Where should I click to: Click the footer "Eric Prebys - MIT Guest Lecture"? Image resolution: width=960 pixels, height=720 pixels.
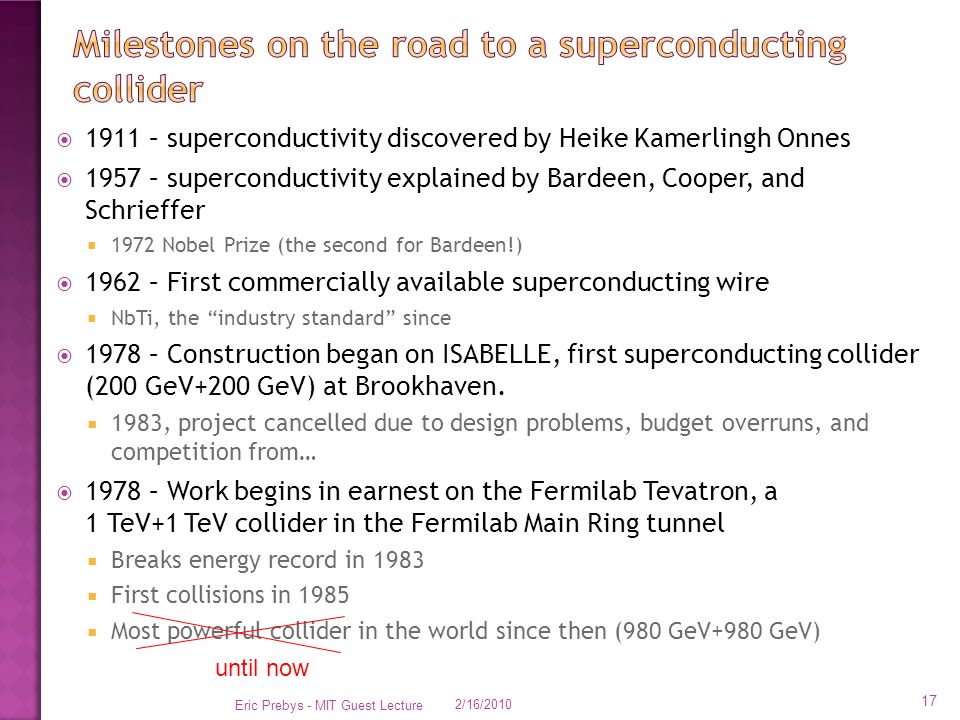[328, 705]
